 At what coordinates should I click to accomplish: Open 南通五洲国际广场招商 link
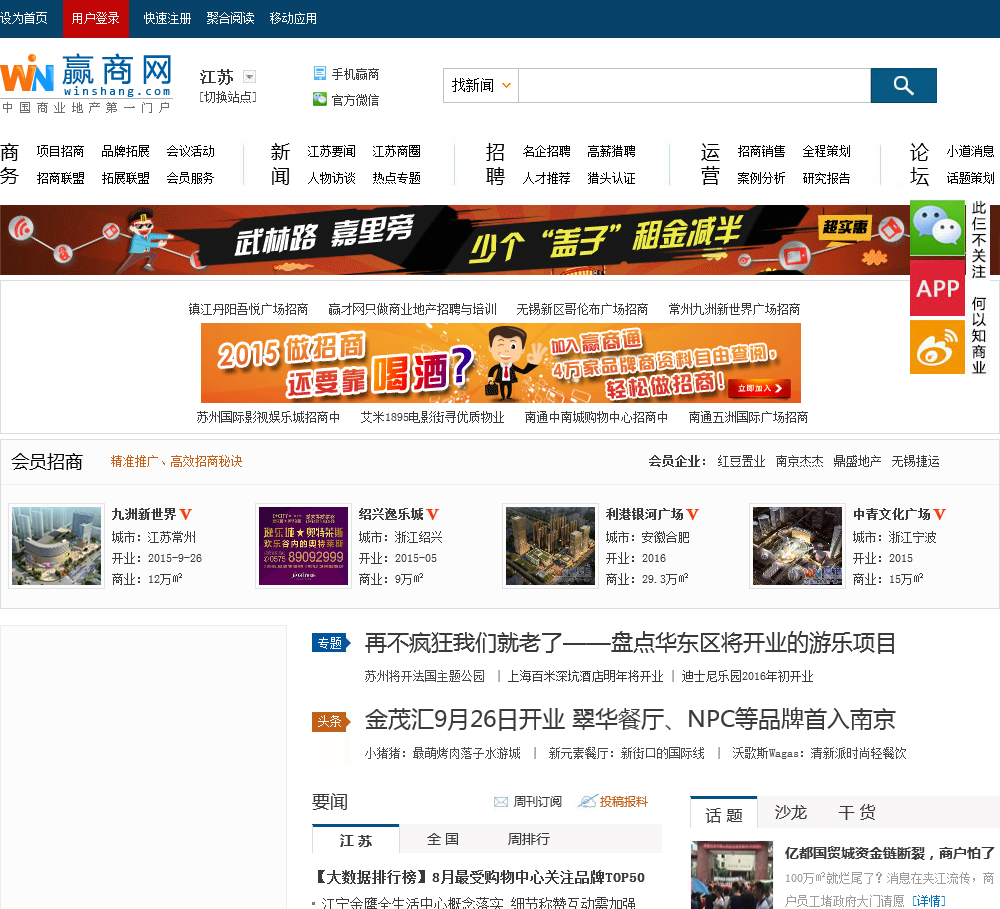[x=748, y=417]
